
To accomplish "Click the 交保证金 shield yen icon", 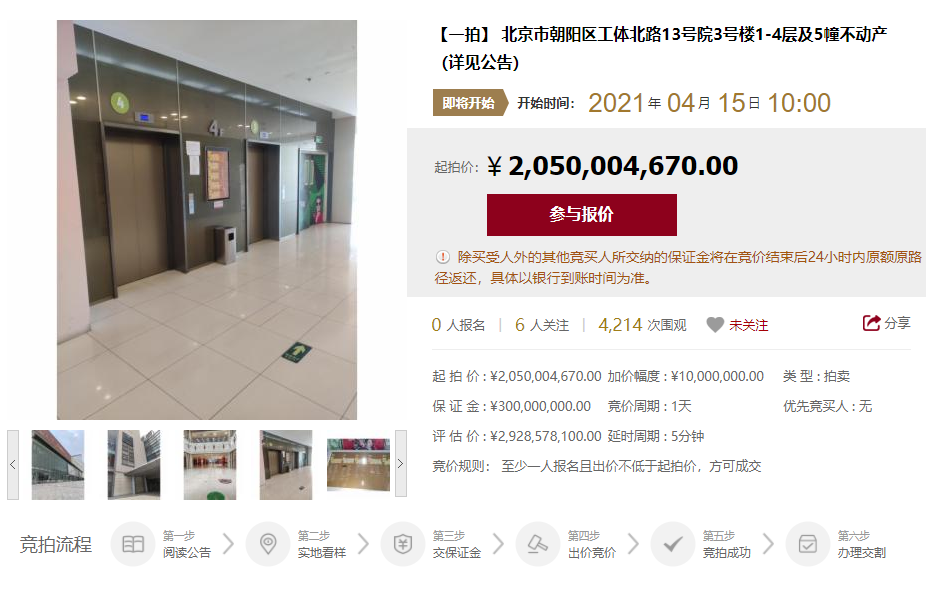I will click(x=403, y=544).
